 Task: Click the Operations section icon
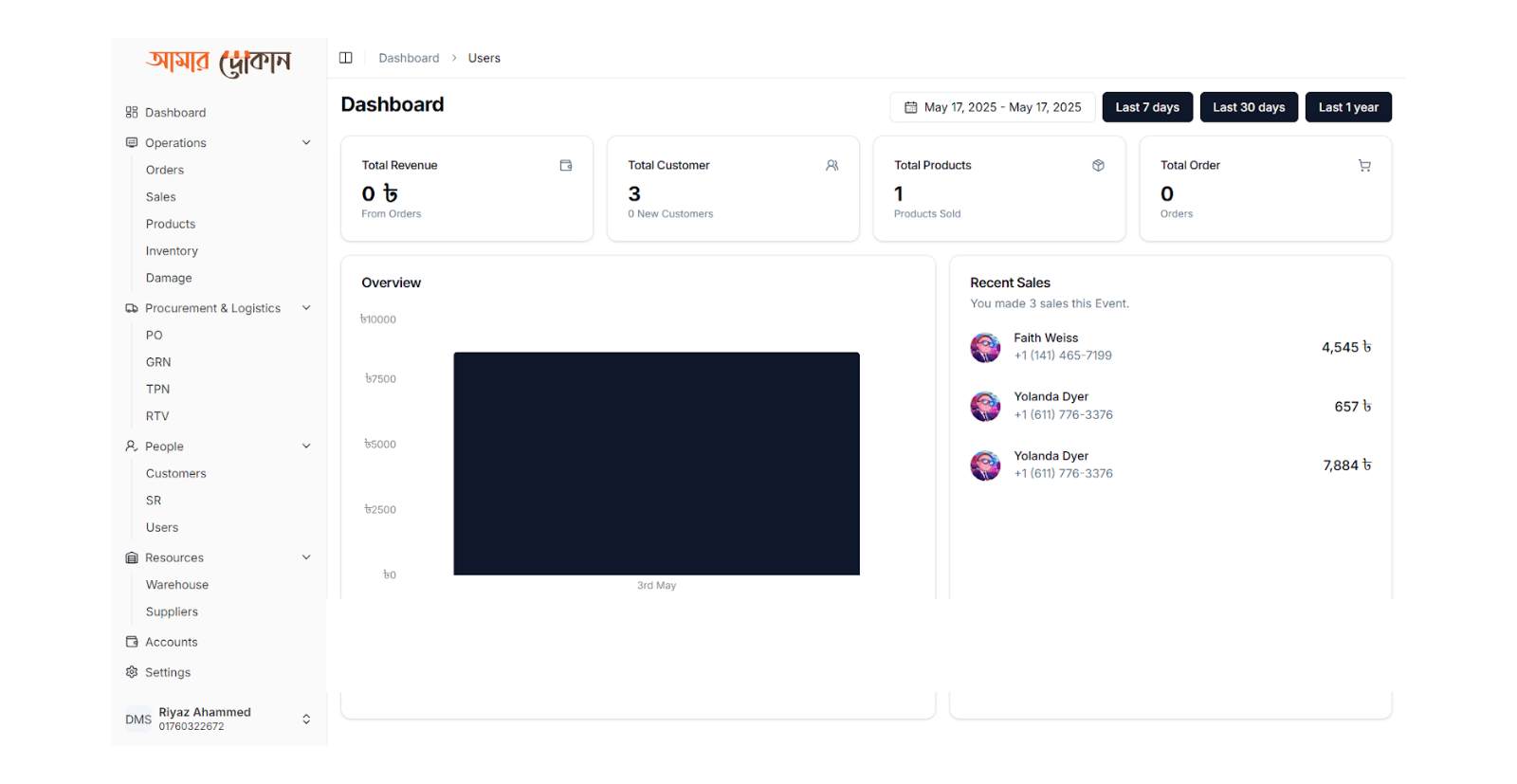pos(132,142)
